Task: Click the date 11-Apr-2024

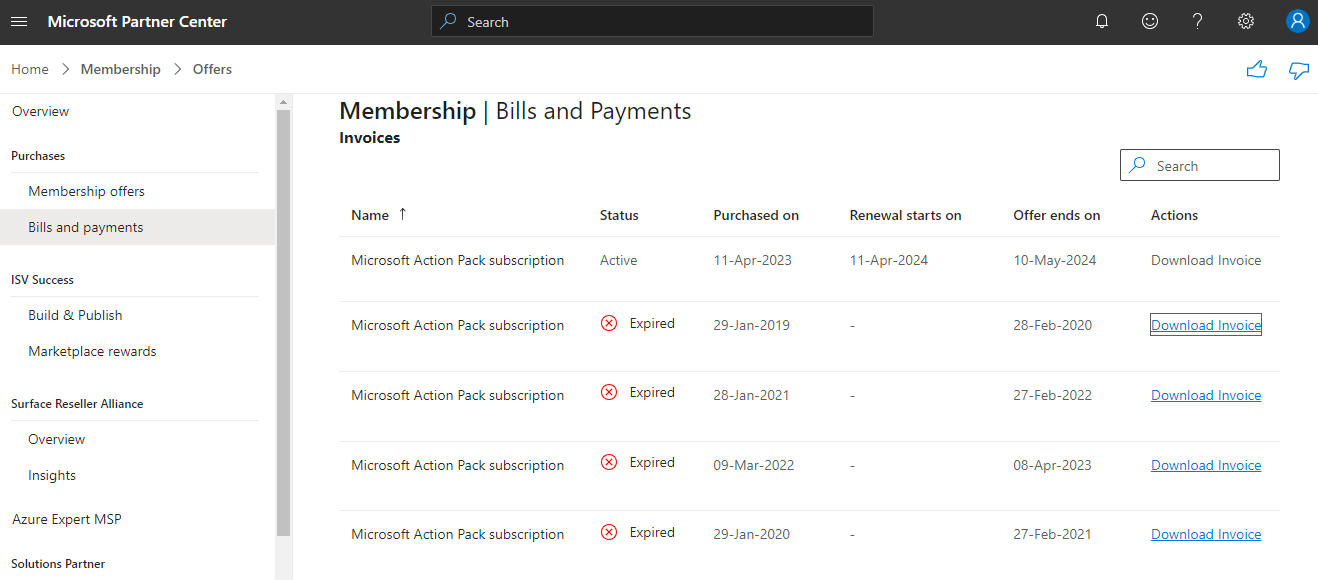Action: click(889, 260)
